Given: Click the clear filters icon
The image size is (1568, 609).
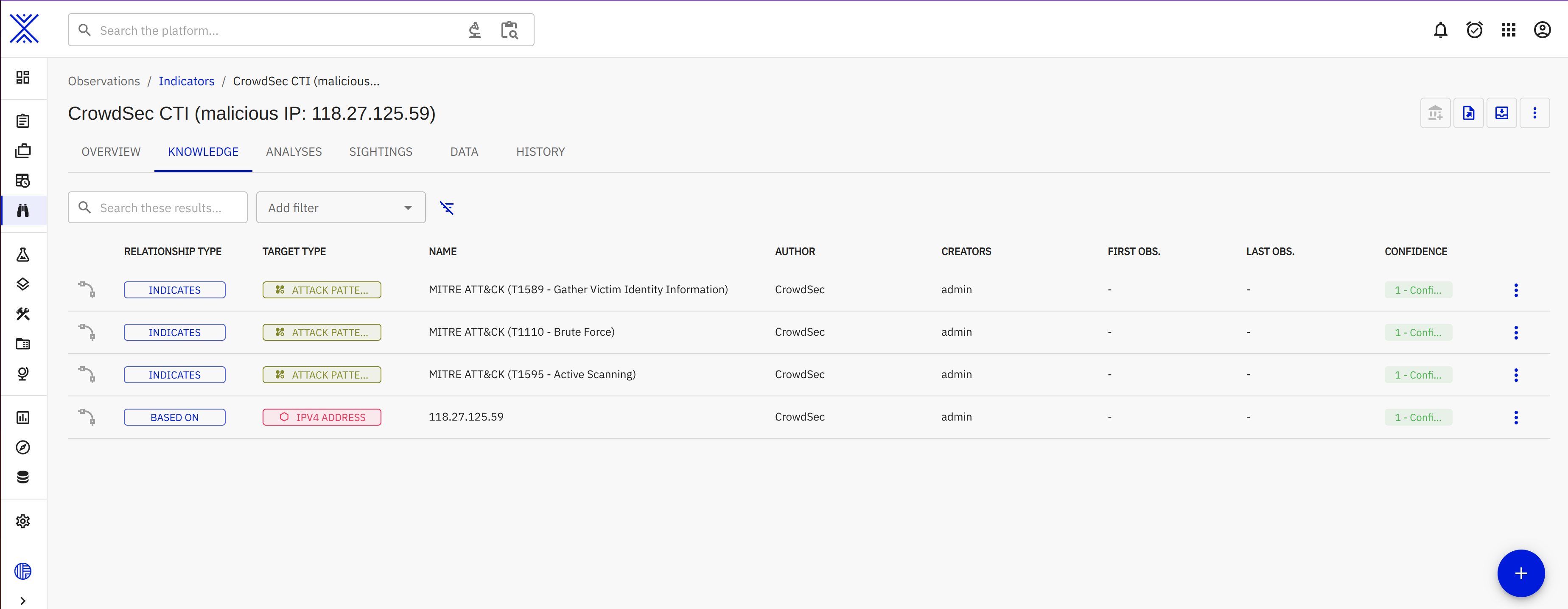Looking at the screenshot, I should click(447, 208).
